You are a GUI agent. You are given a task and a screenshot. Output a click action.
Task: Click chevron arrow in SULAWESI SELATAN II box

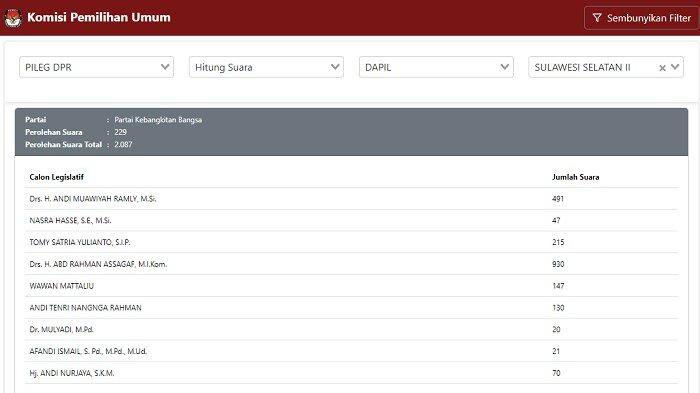[675, 67]
